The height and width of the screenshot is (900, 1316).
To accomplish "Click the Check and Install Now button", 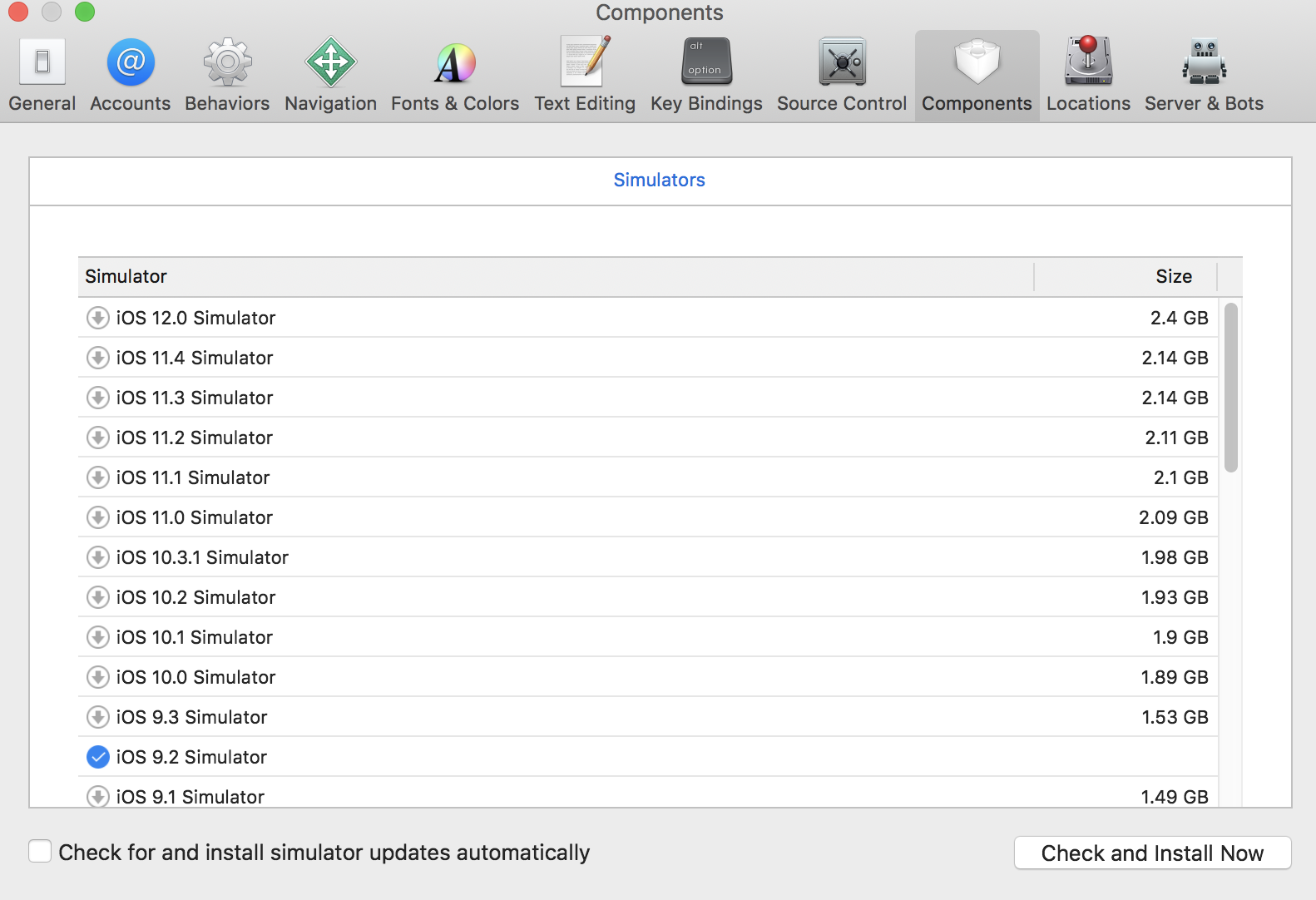I will coord(1152,853).
